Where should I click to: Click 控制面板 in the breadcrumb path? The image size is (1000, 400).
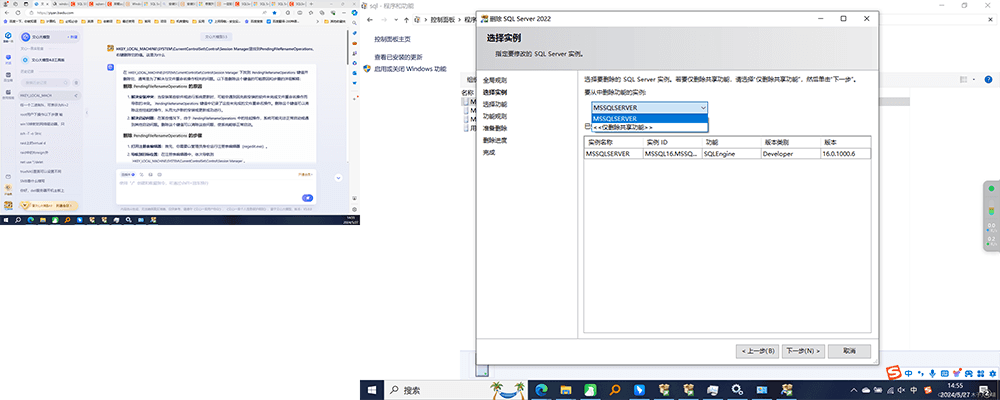(x=443, y=20)
